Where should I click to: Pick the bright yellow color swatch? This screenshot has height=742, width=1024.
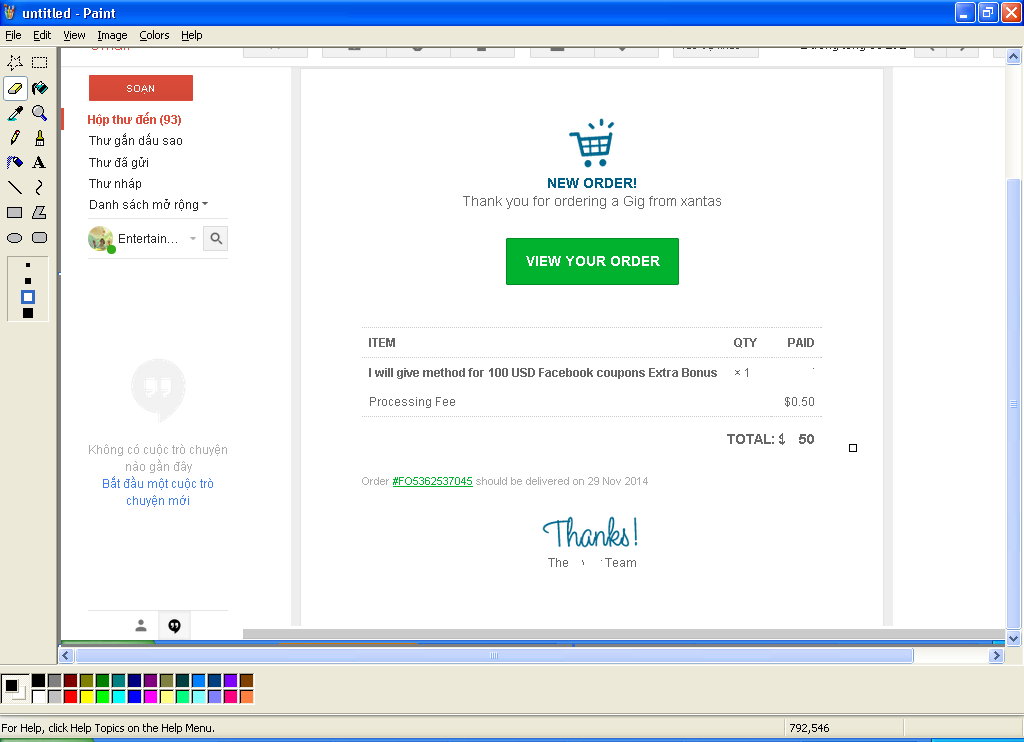[86, 697]
